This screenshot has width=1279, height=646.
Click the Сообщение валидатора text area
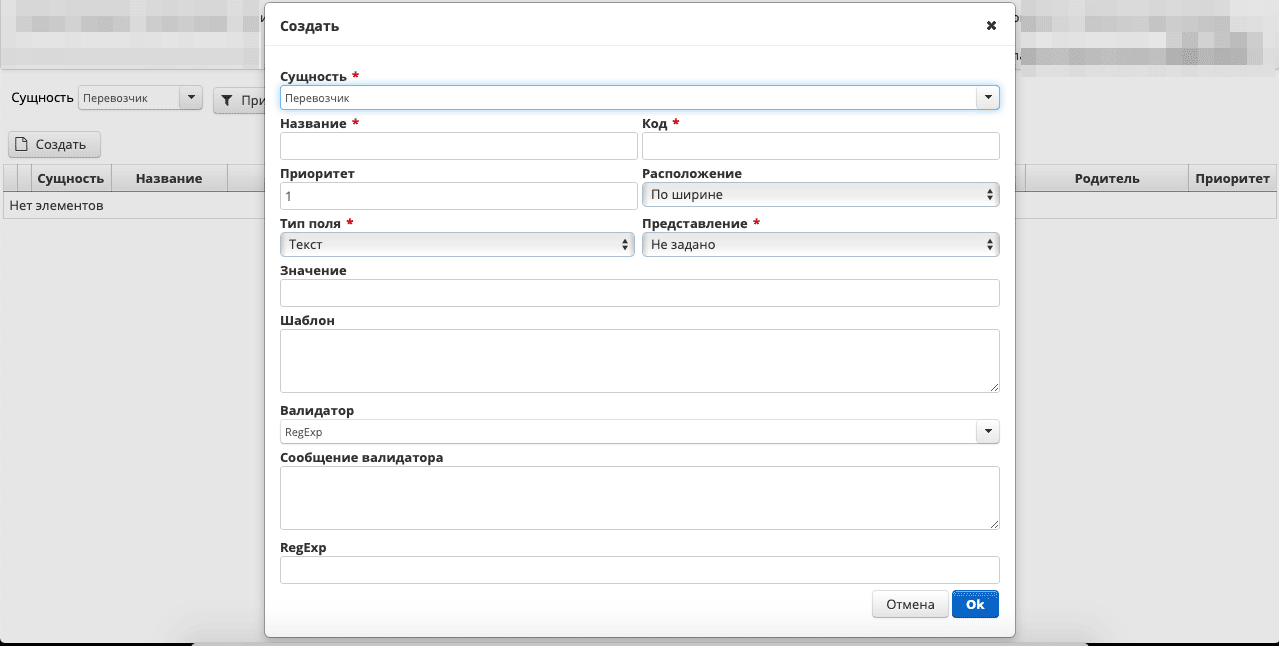[639, 497]
